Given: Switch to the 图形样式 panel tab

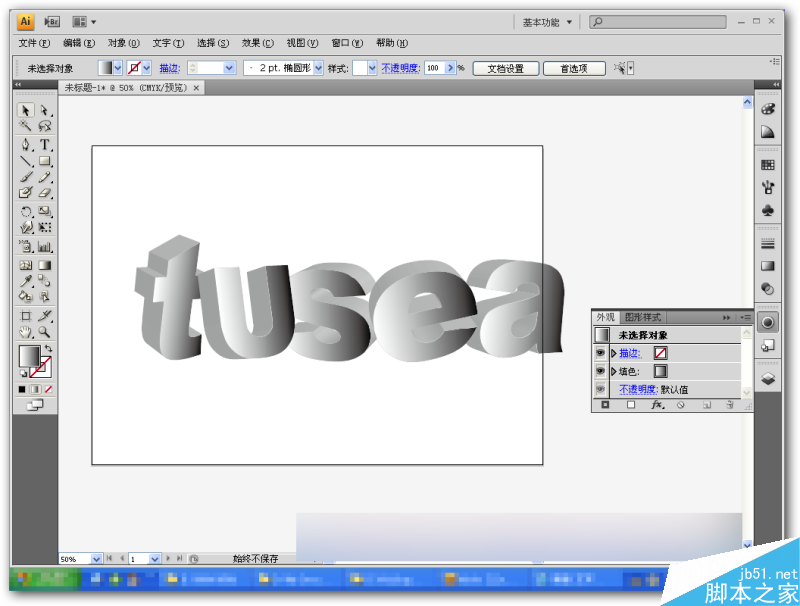Looking at the screenshot, I should tap(643, 316).
